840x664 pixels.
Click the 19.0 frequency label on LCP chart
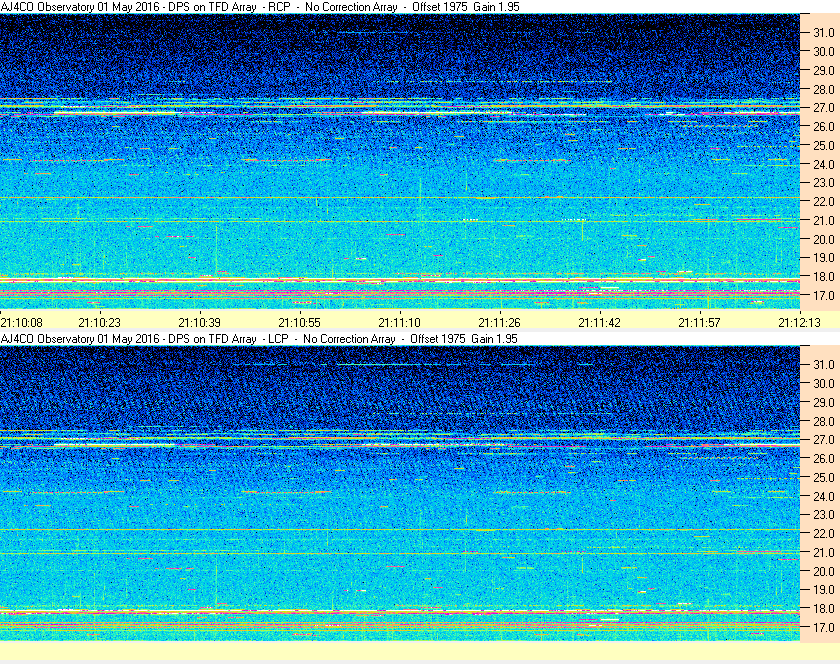(824, 590)
